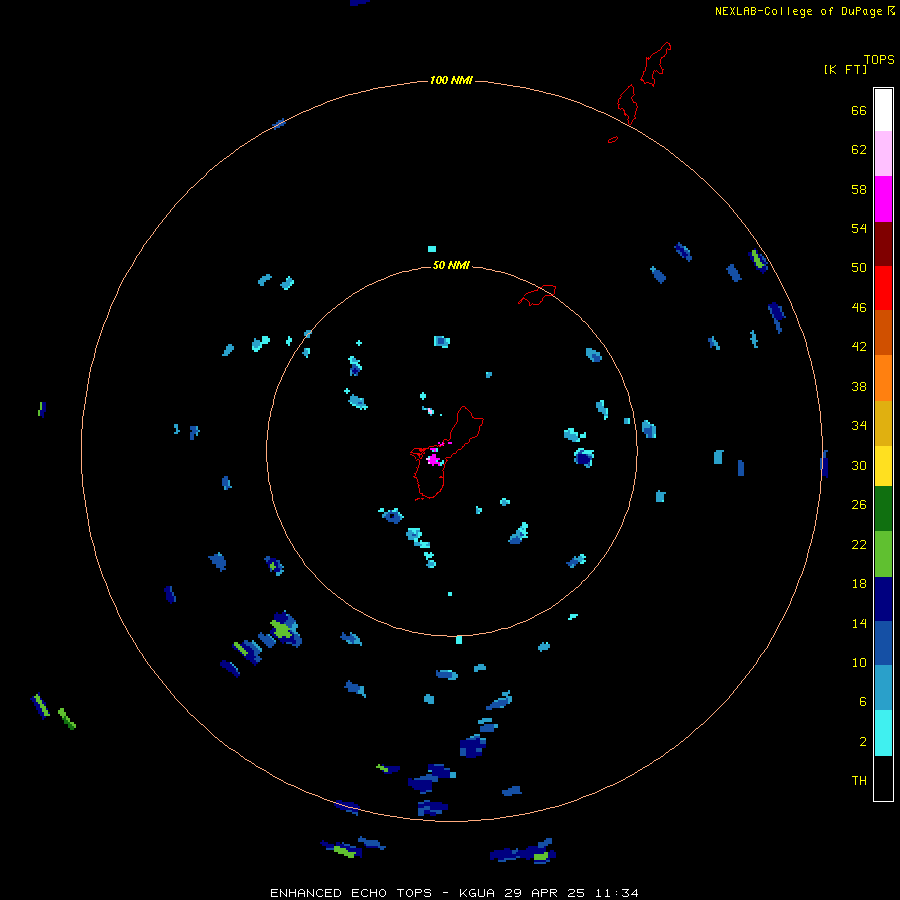Select the light blue legend band
900x900 pixels.
883,687
